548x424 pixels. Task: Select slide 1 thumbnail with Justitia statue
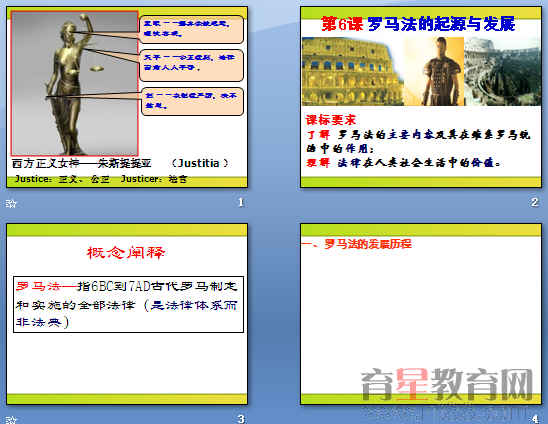(127, 97)
